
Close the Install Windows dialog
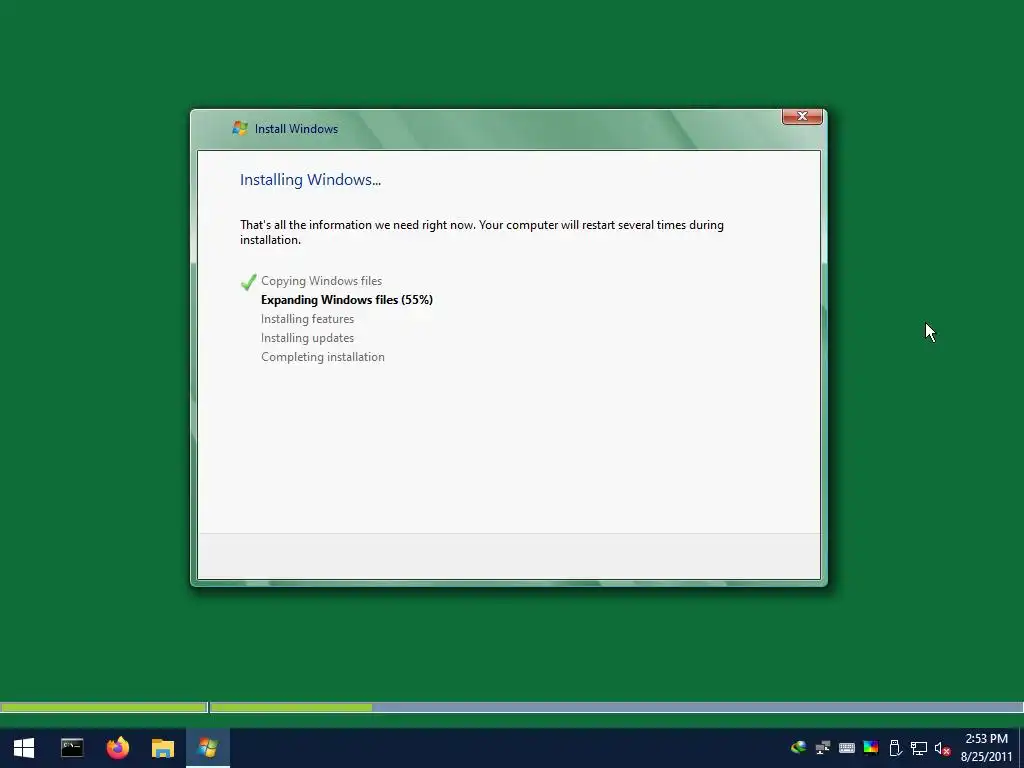click(802, 116)
